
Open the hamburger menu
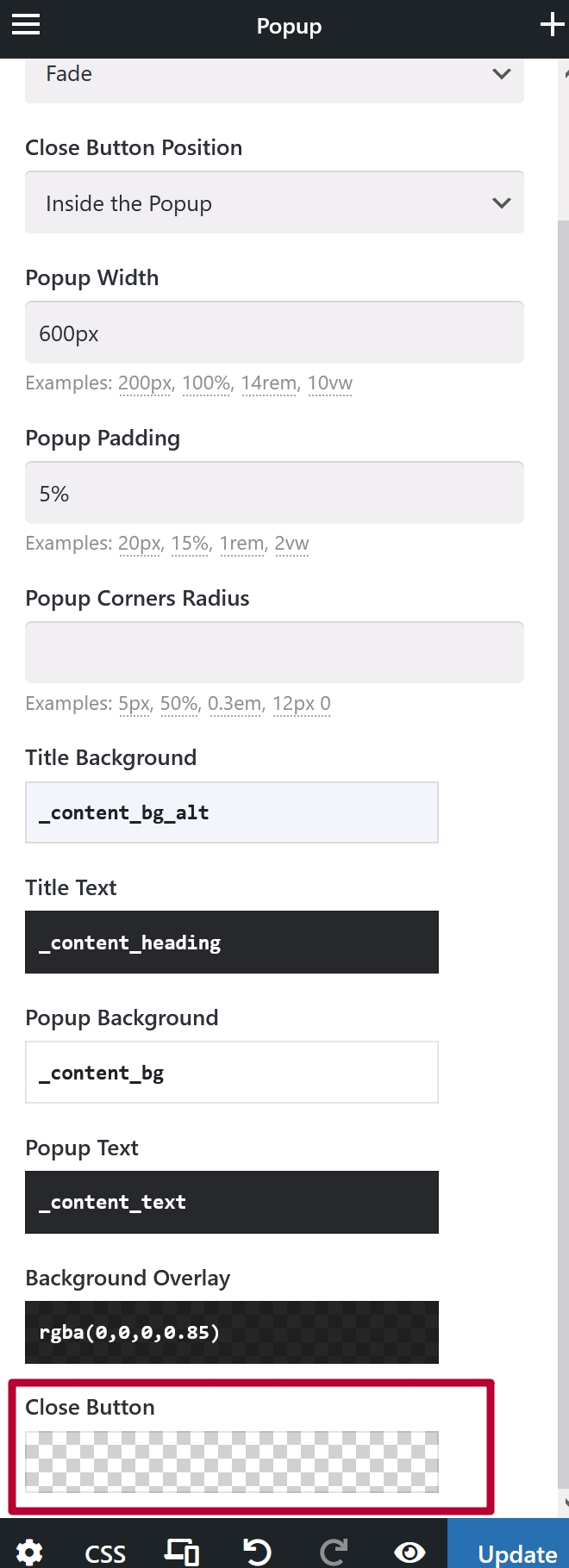tap(26, 25)
